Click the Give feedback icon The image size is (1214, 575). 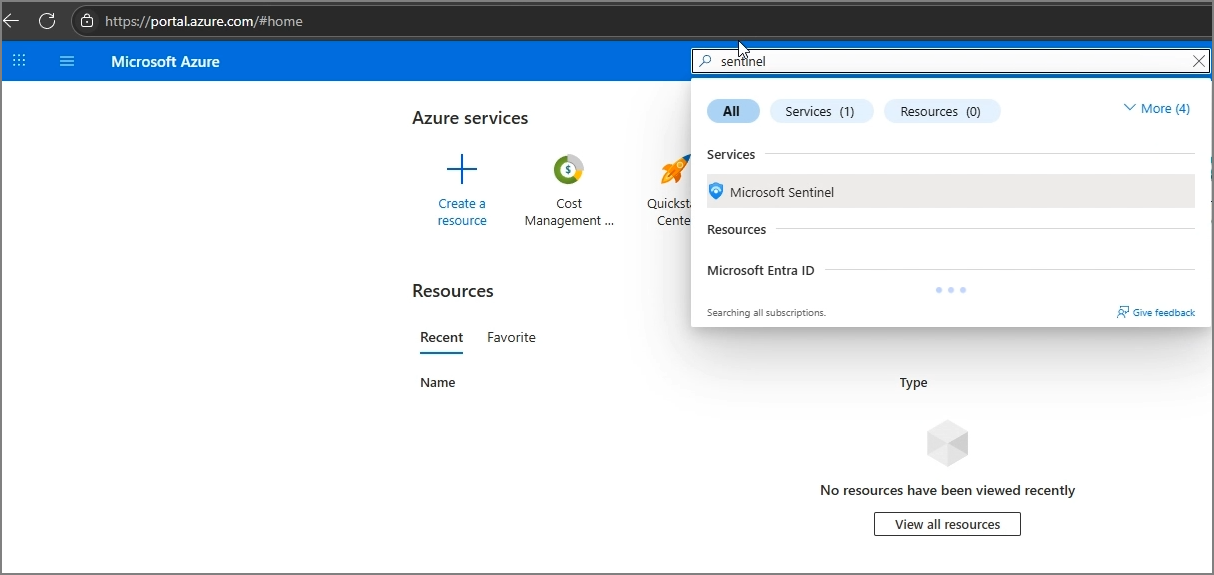[x=1123, y=312]
